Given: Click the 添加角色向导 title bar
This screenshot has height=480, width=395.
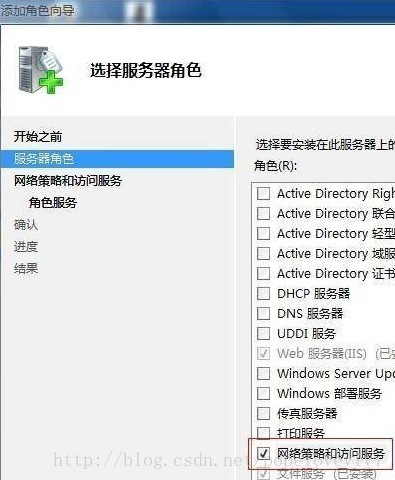Looking at the screenshot, I should pos(197,11).
